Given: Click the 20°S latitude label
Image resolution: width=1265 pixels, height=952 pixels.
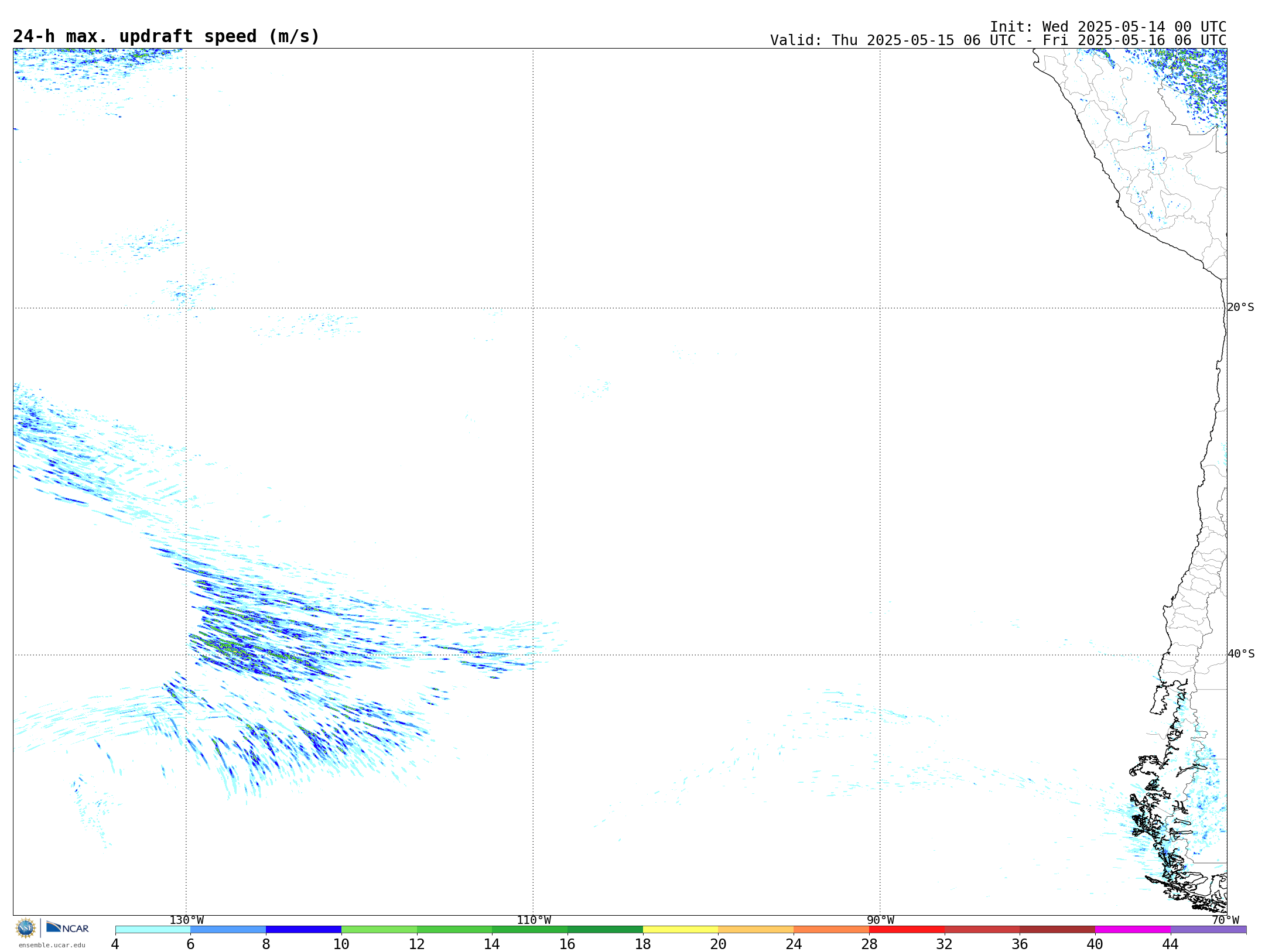Looking at the screenshot, I should click(1241, 307).
